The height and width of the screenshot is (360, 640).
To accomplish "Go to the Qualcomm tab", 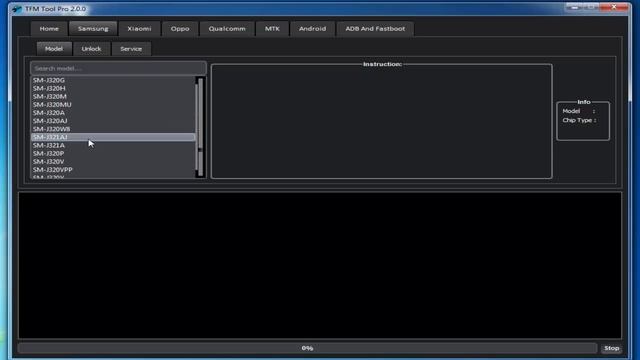I will (x=227, y=29).
